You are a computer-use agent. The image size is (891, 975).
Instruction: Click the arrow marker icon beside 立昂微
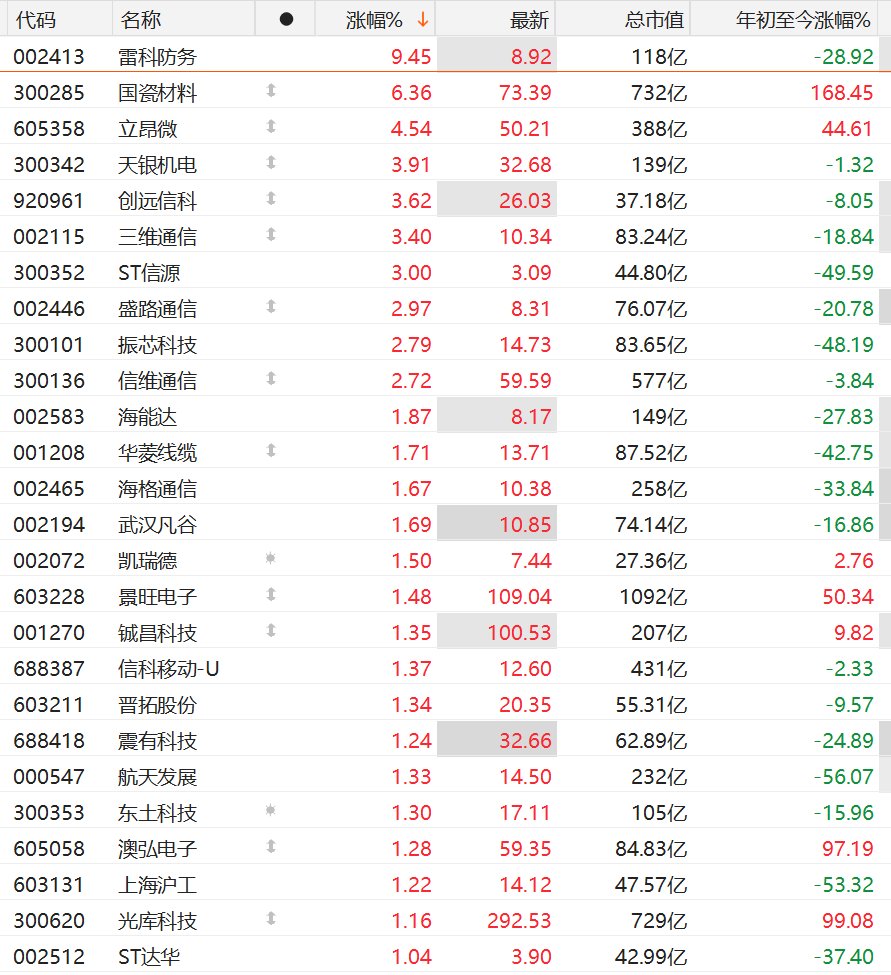[270, 127]
